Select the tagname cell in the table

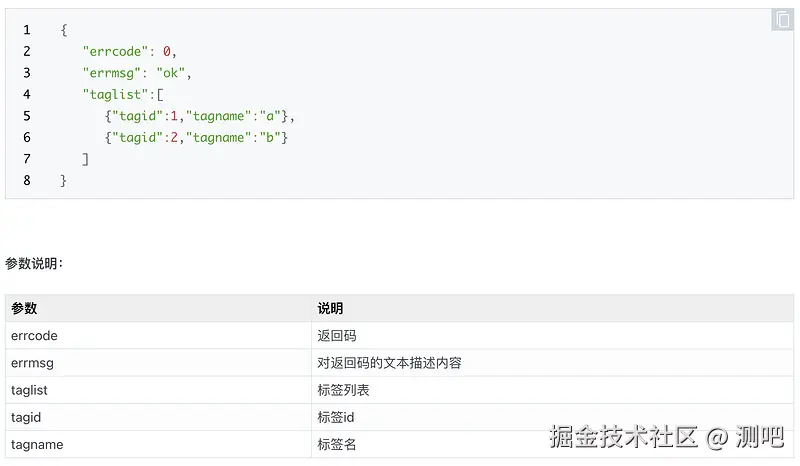[37, 444]
